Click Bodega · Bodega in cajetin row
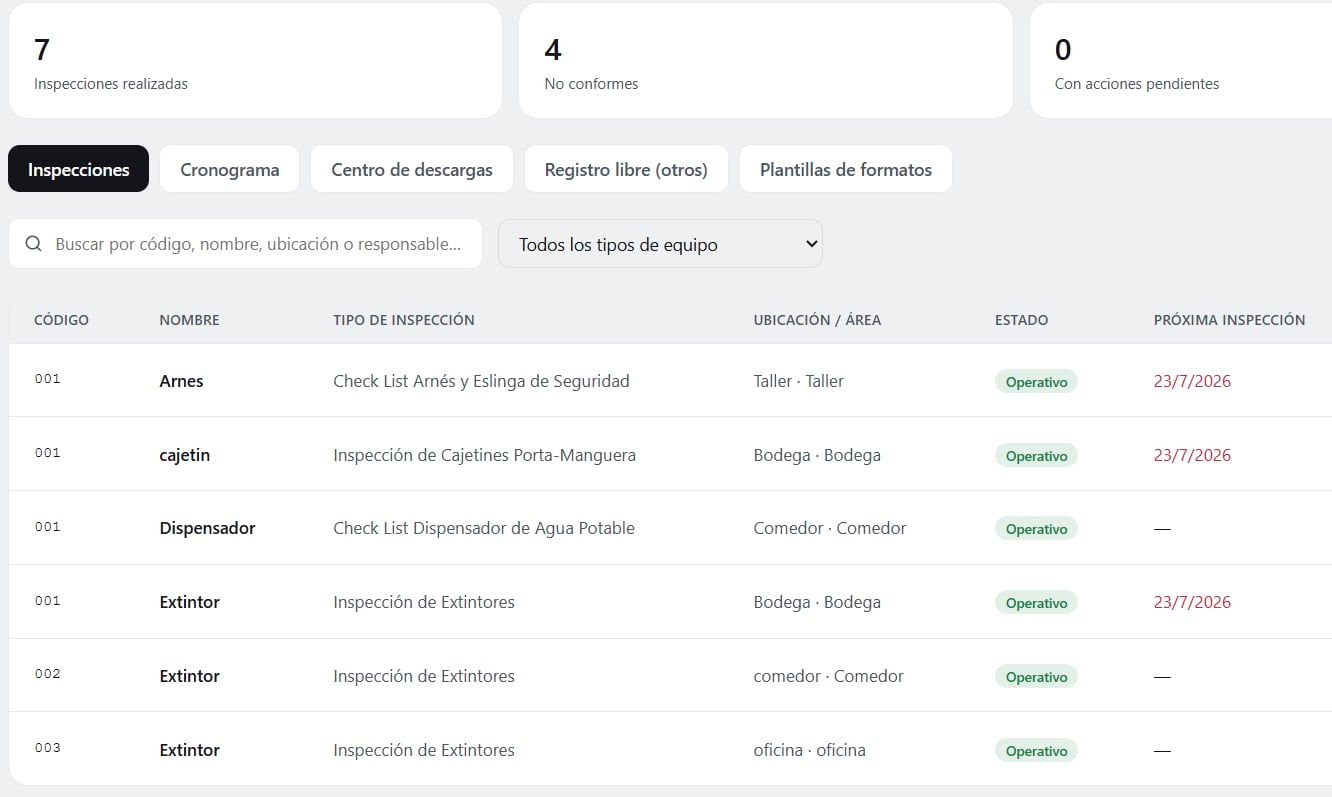Image resolution: width=1332 pixels, height=797 pixels. click(x=817, y=455)
